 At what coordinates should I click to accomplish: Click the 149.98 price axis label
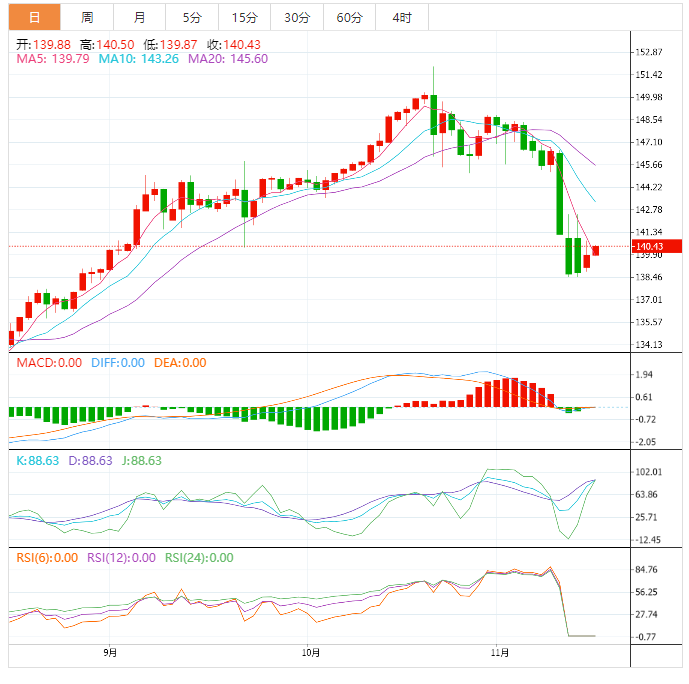649,97
